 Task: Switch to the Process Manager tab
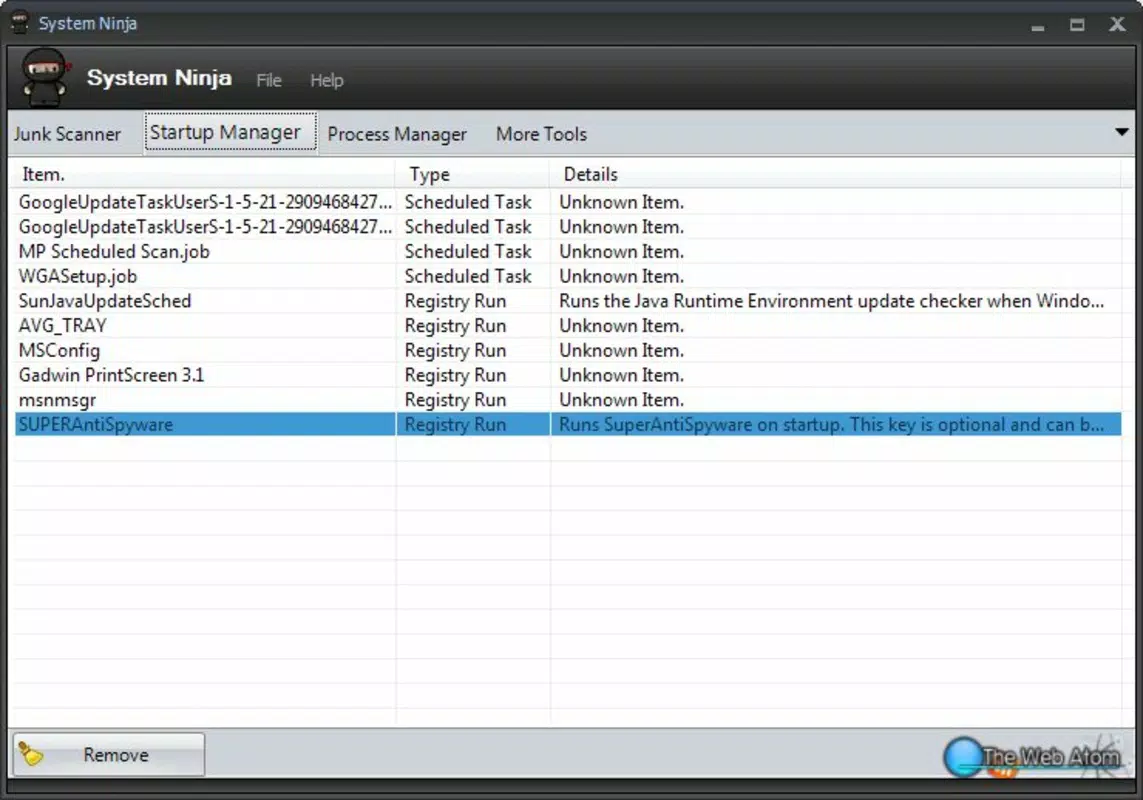click(397, 134)
